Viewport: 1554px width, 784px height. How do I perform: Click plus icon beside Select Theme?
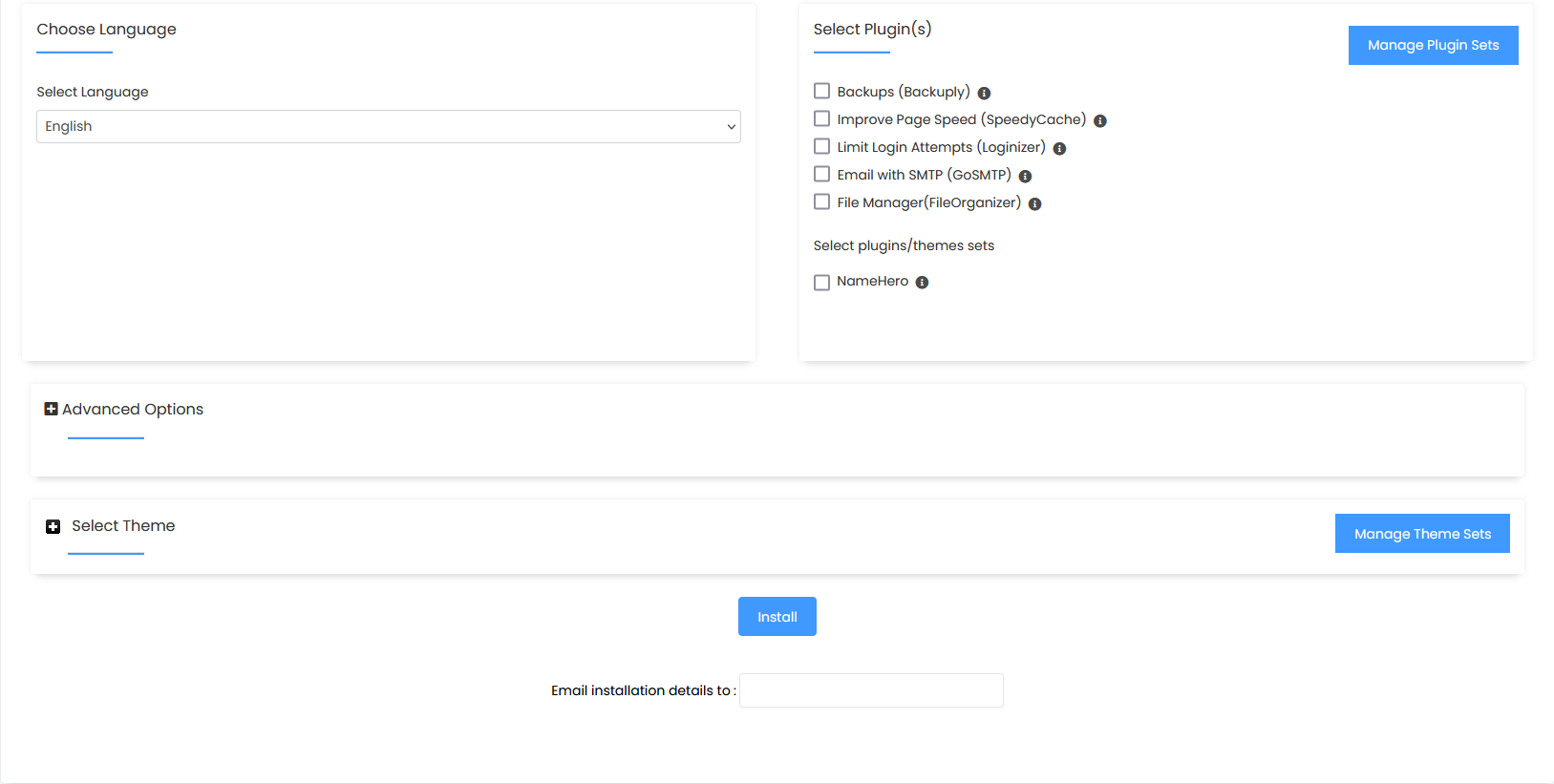(x=53, y=526)
